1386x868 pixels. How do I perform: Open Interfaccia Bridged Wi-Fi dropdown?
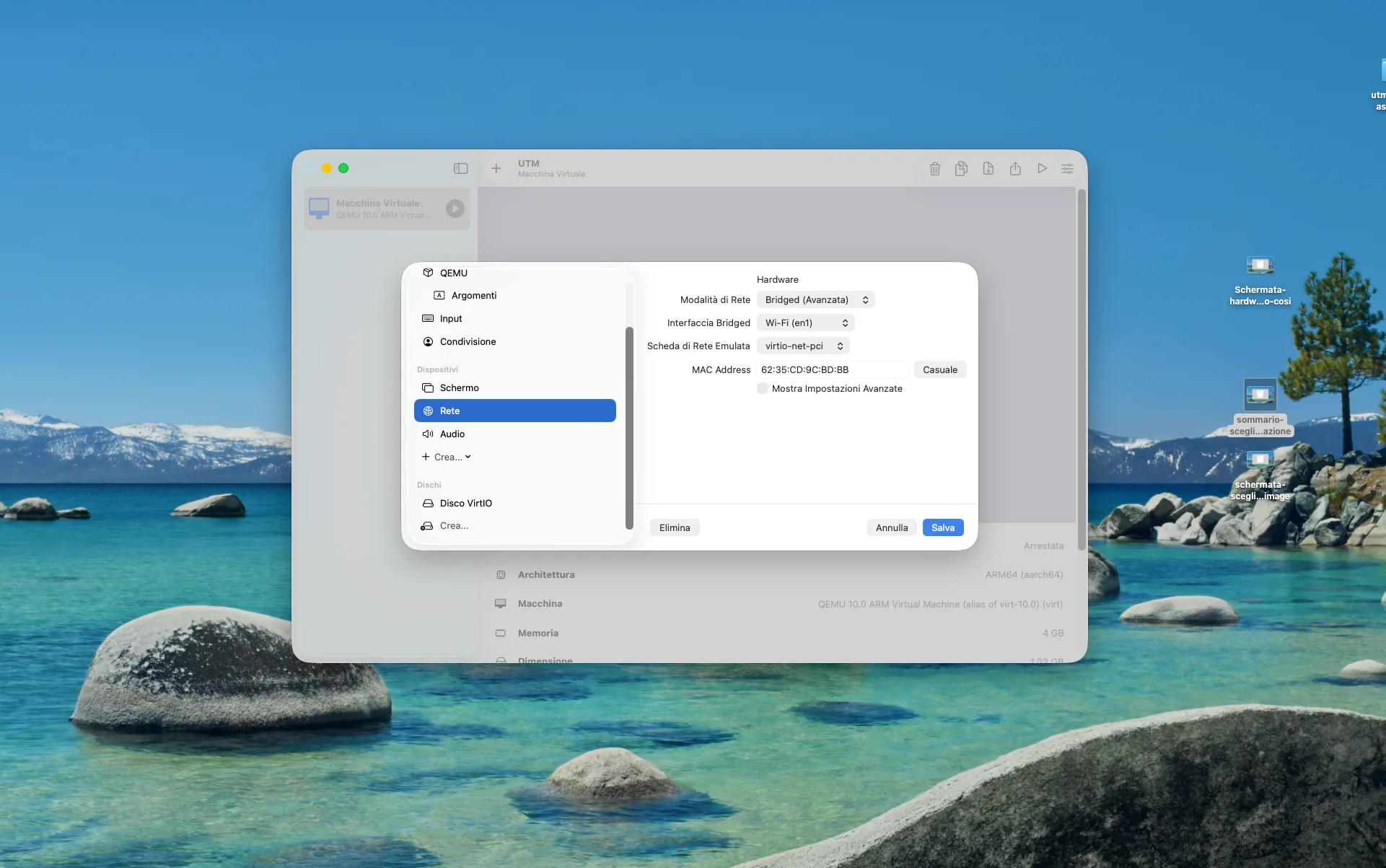click(805, 323)
